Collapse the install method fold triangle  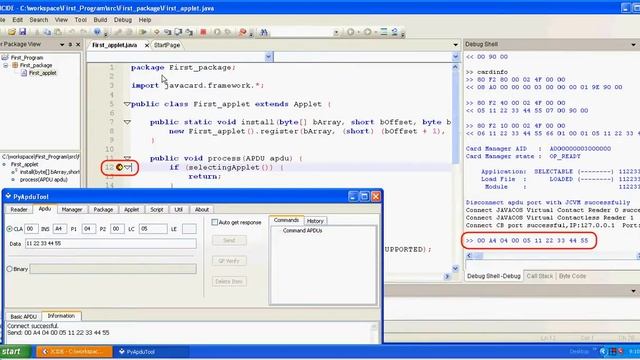127,122
